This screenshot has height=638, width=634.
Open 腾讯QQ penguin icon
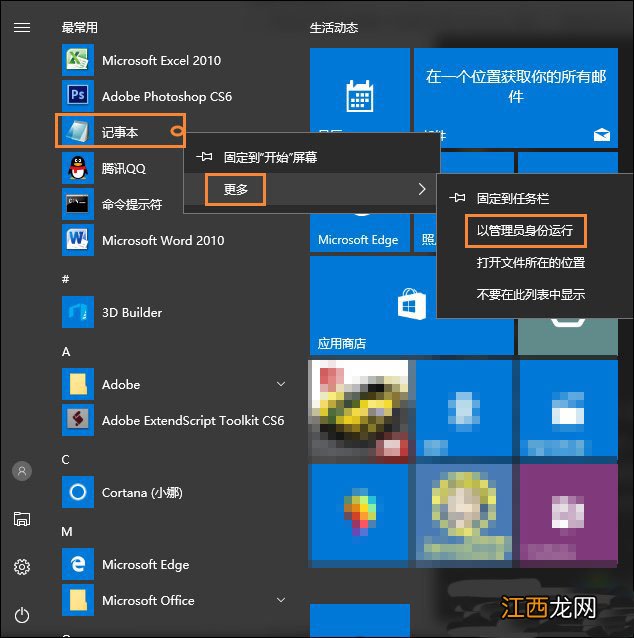(78, 168)
